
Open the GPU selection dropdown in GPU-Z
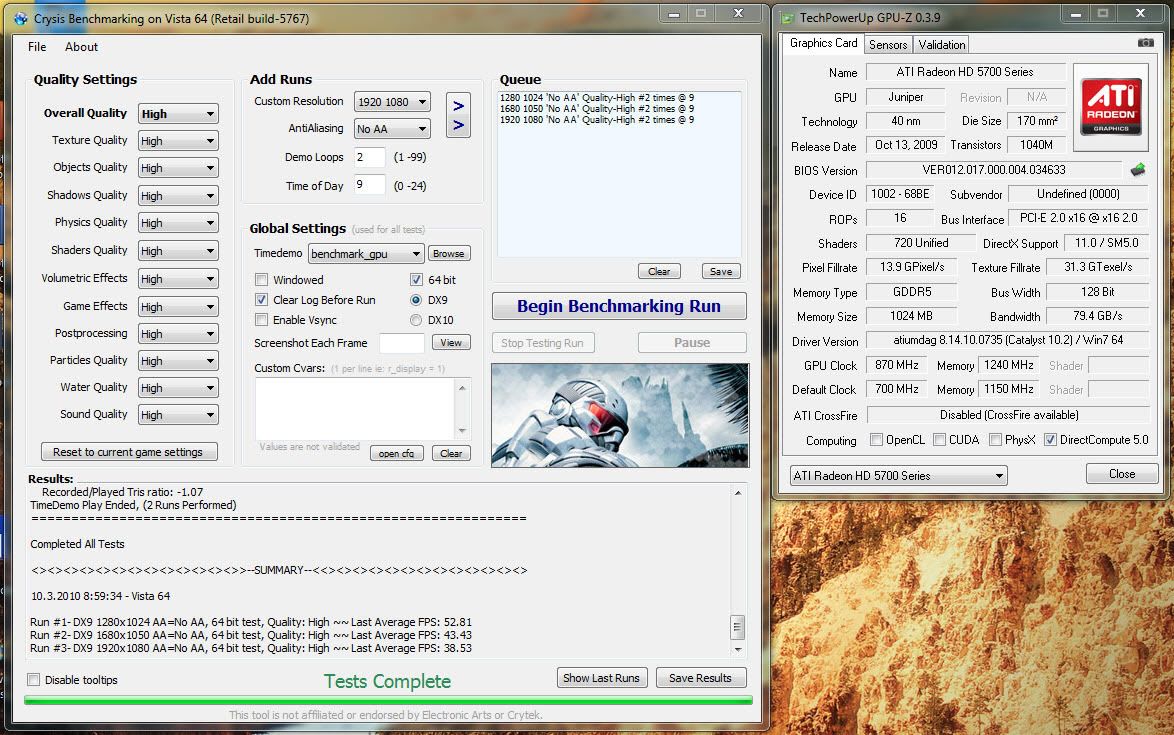898,476
